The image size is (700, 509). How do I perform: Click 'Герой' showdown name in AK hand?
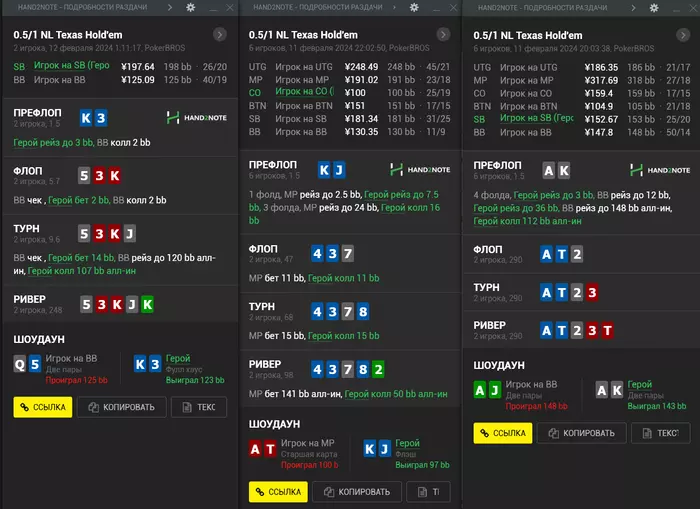coord(640,384)
